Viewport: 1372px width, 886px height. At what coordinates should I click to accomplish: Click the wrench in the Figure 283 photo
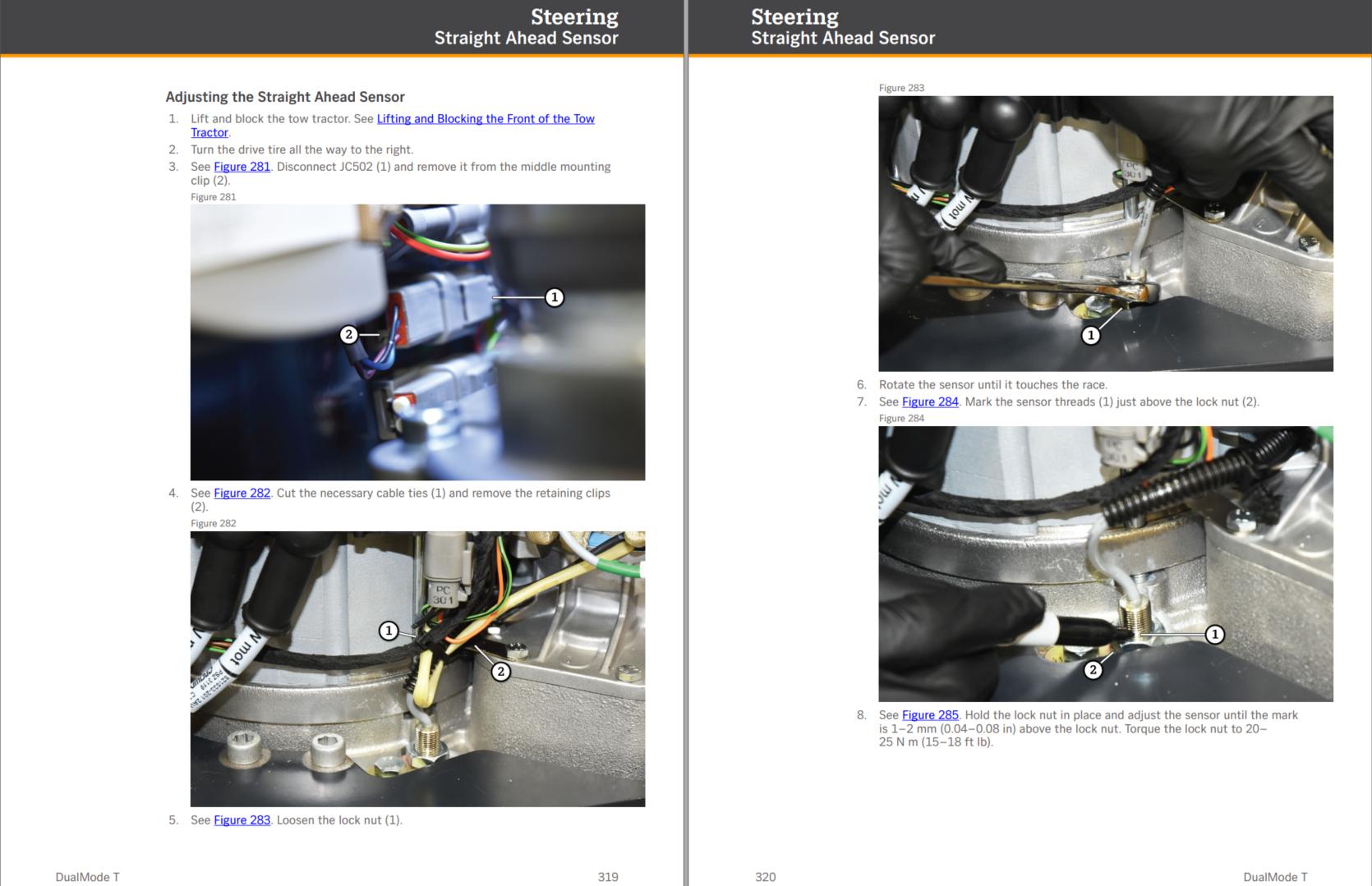click(x=1052, y=287)
